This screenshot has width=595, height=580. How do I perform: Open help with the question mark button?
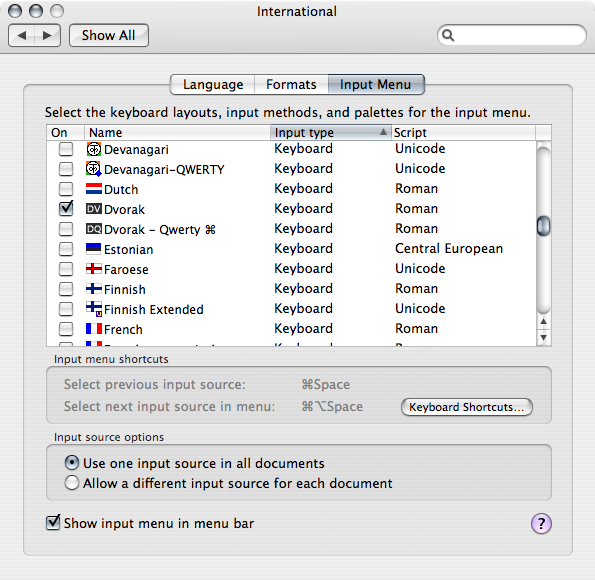pos(541,523)
